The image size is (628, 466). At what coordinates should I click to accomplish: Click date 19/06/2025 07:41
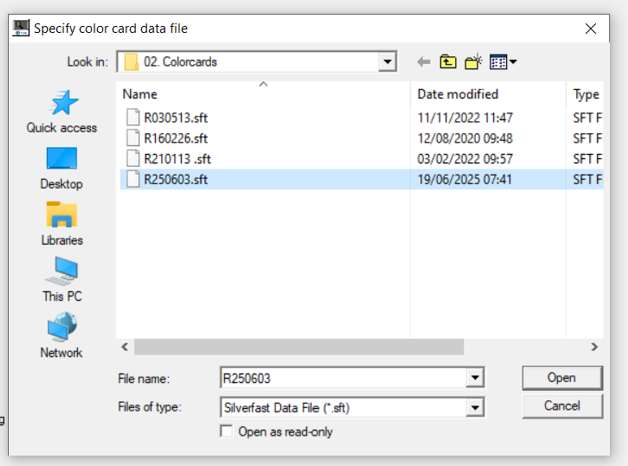tap(465, 179)
